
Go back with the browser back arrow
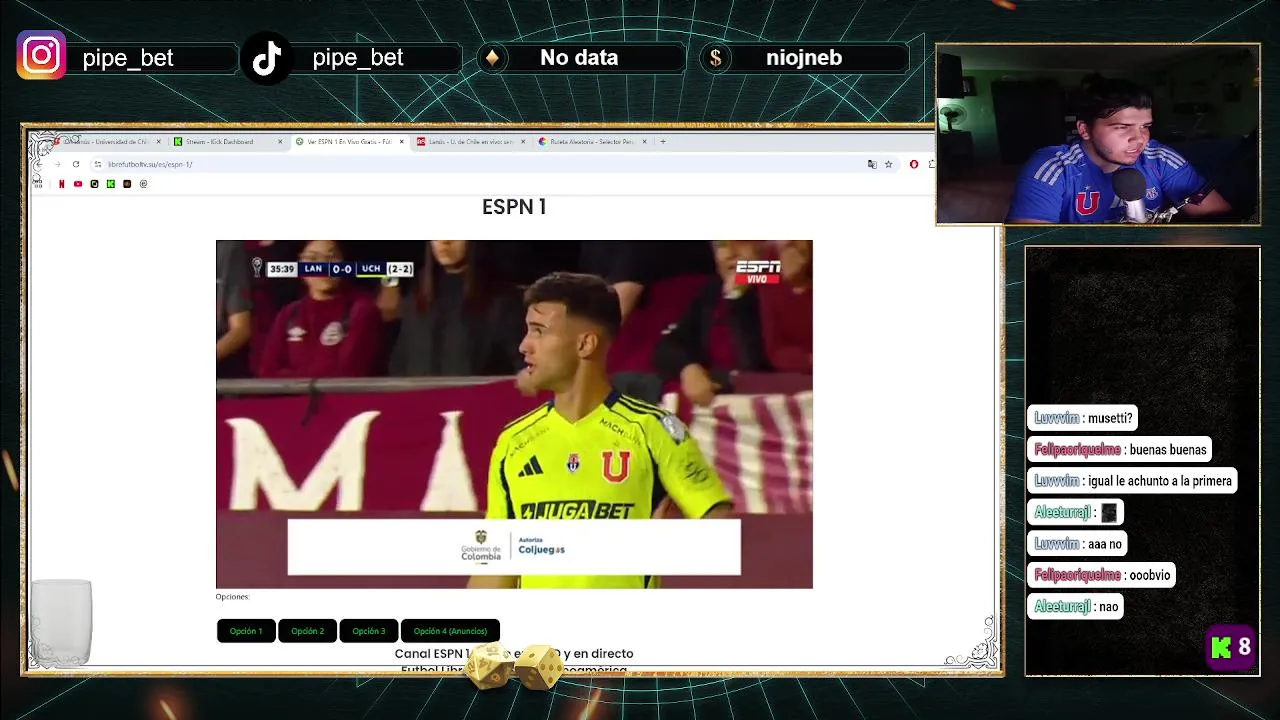(x=39, y=164)
